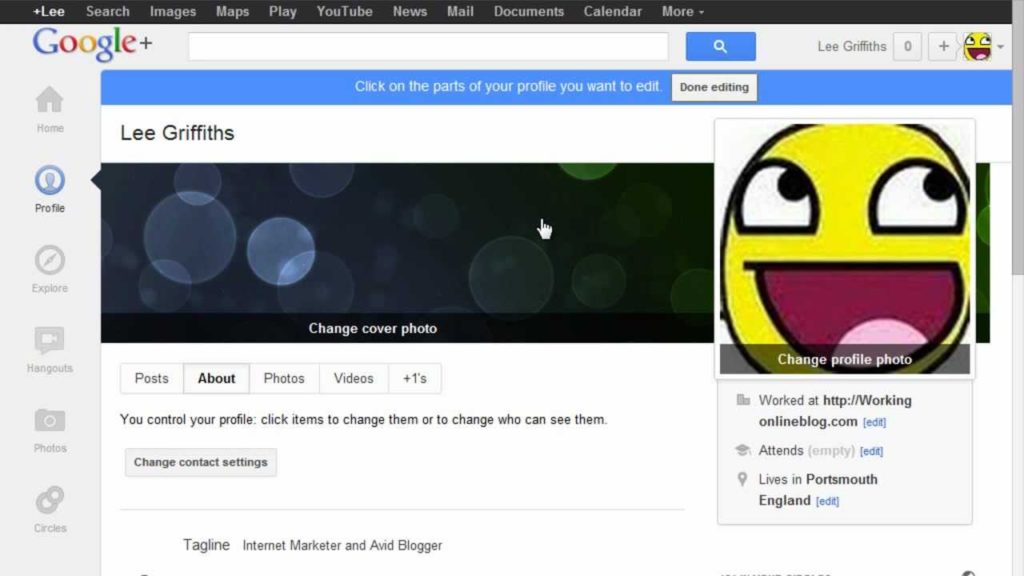Click the edit link for Lives in
The width and height of the screenshot is (1024, 576).
(x=827, y=502)
